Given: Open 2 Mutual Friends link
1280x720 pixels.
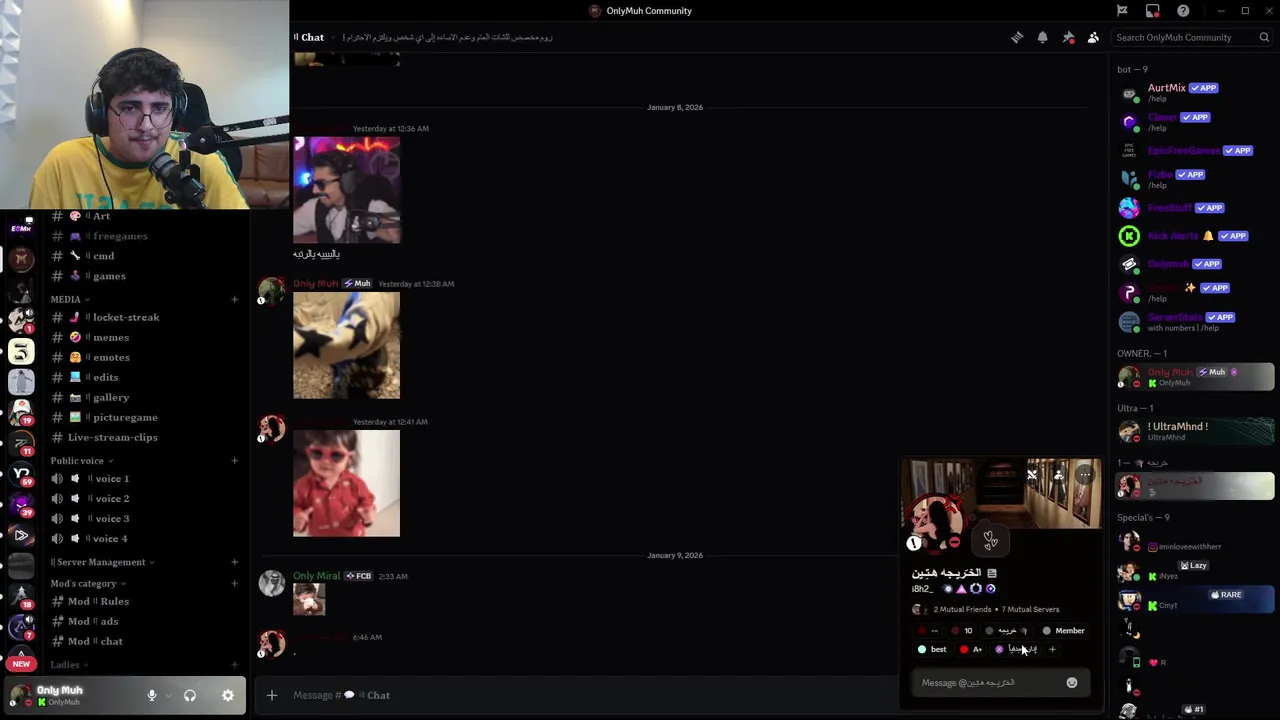Looking at the screenshot, I should pyautogui.click(x=962, y=609).
